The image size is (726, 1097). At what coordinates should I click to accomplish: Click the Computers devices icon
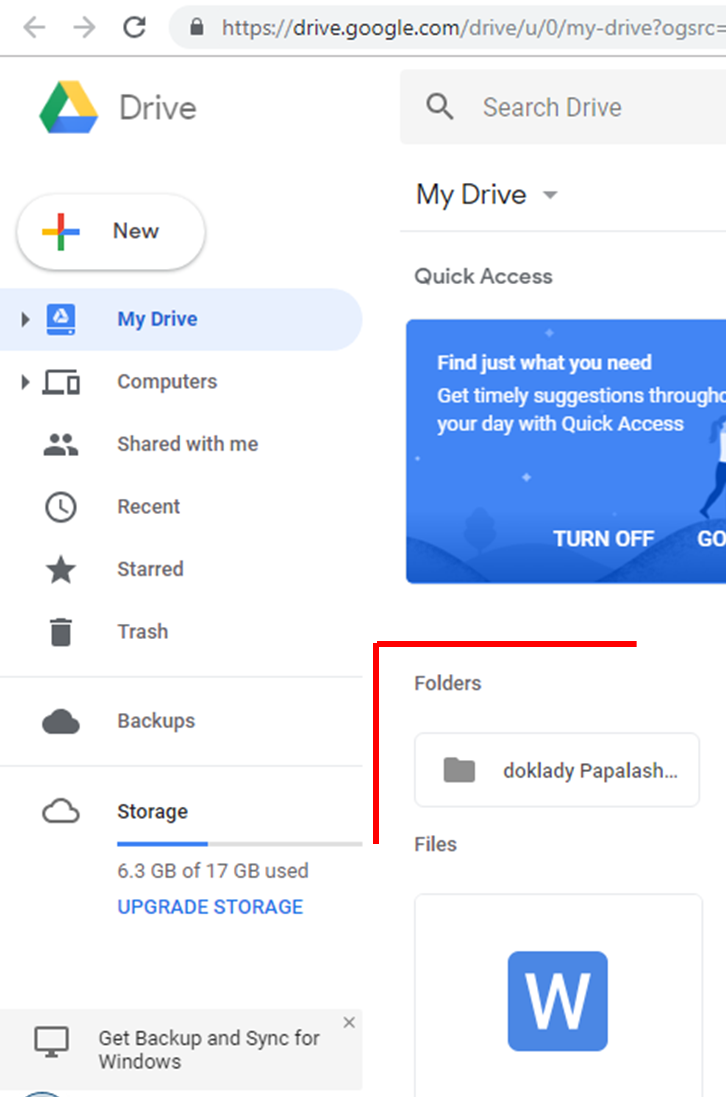(61, 382)
